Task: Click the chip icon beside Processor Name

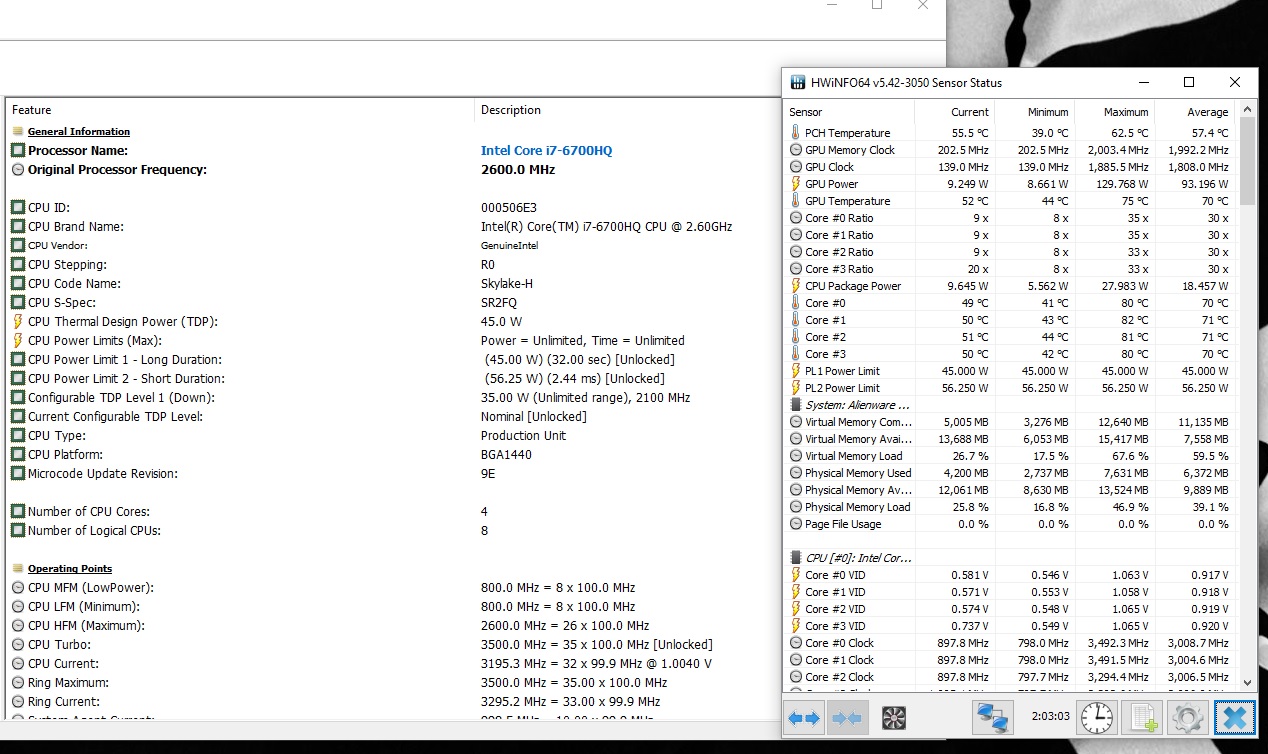Action: click(x=18, y=151)
